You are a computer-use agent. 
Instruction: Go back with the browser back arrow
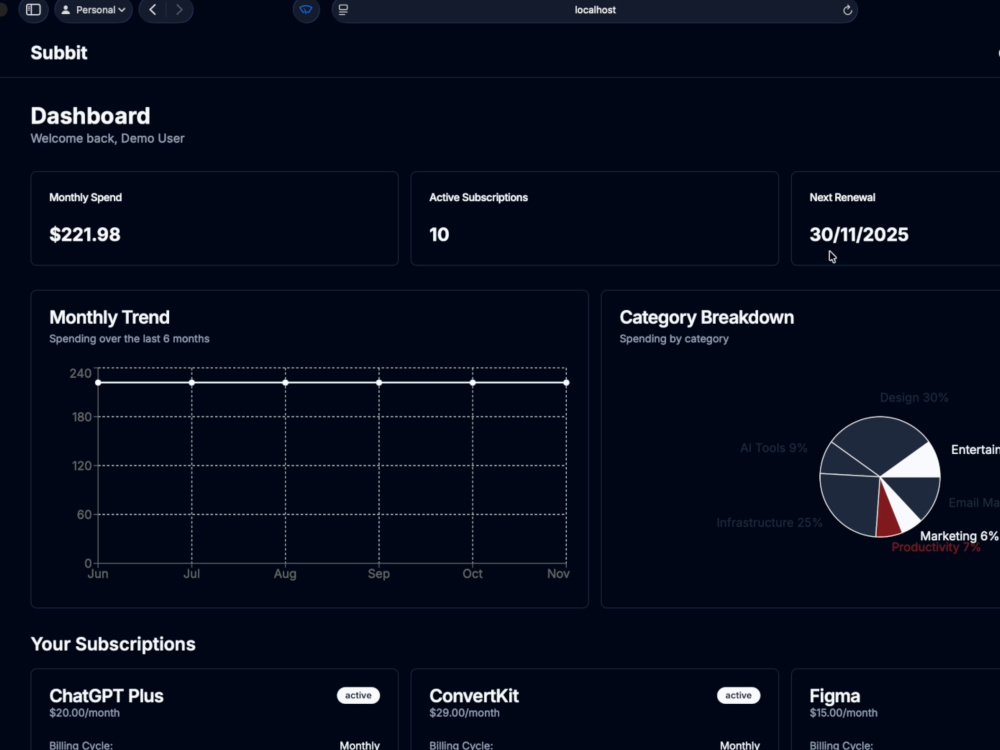pos(152,10)
